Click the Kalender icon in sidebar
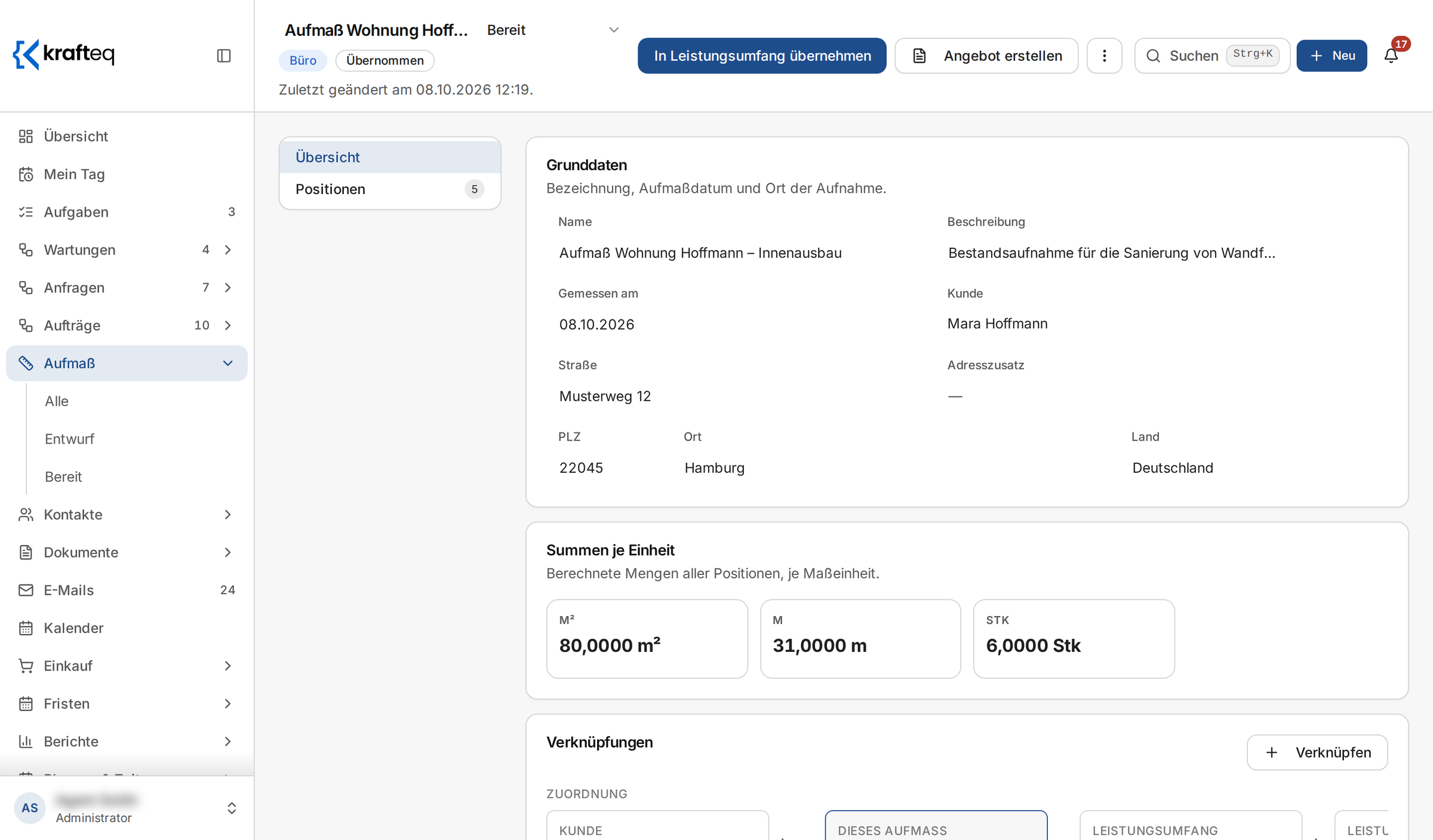Viewport: 1433px width, 840px height. [x=26, y=628]
